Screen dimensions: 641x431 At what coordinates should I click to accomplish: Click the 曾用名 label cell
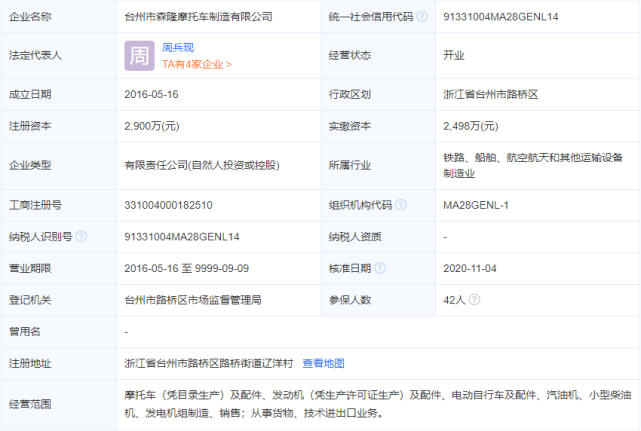59,332
